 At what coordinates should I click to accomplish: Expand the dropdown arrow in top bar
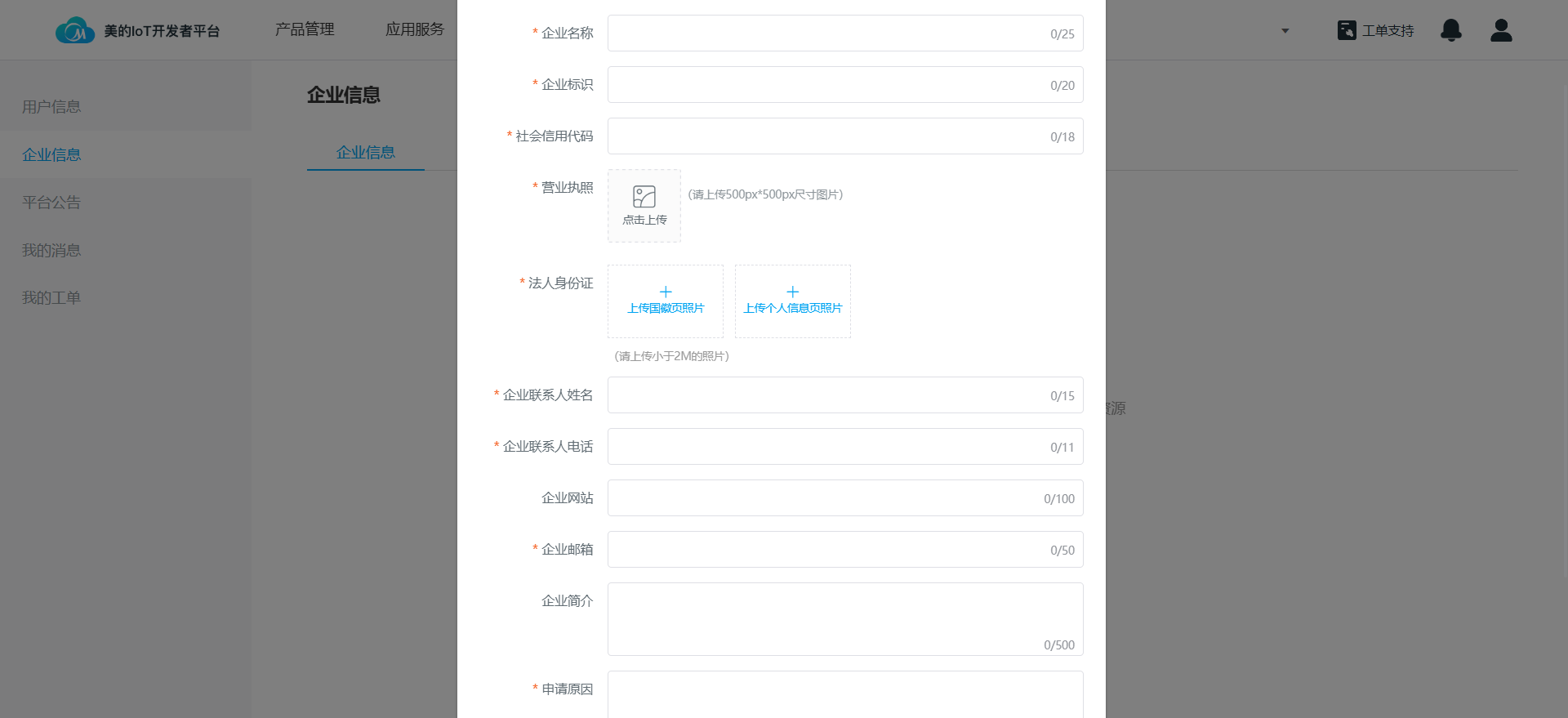tap(1285, 31)
